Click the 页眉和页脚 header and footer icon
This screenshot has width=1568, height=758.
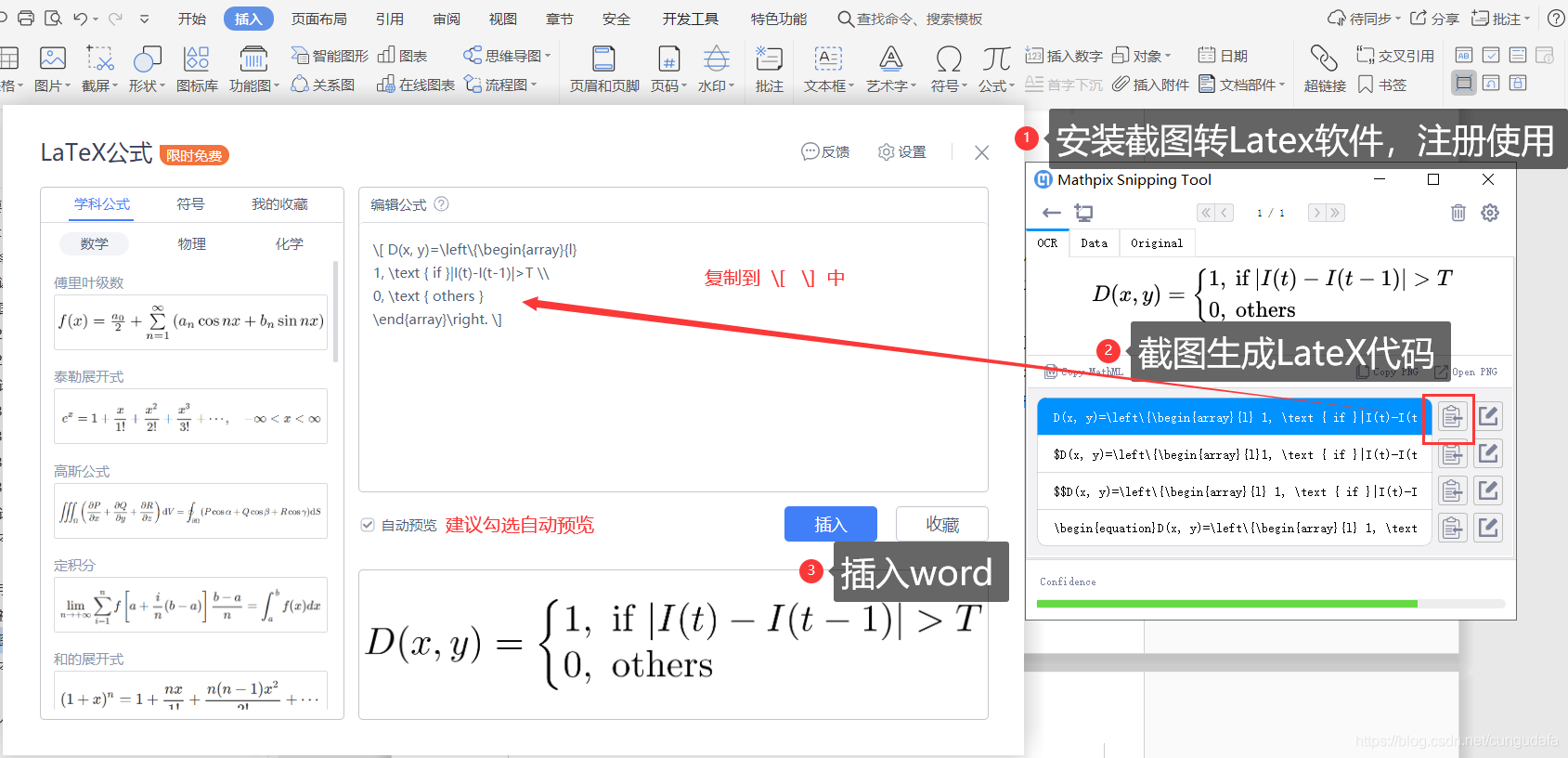(x=603, y=59)
